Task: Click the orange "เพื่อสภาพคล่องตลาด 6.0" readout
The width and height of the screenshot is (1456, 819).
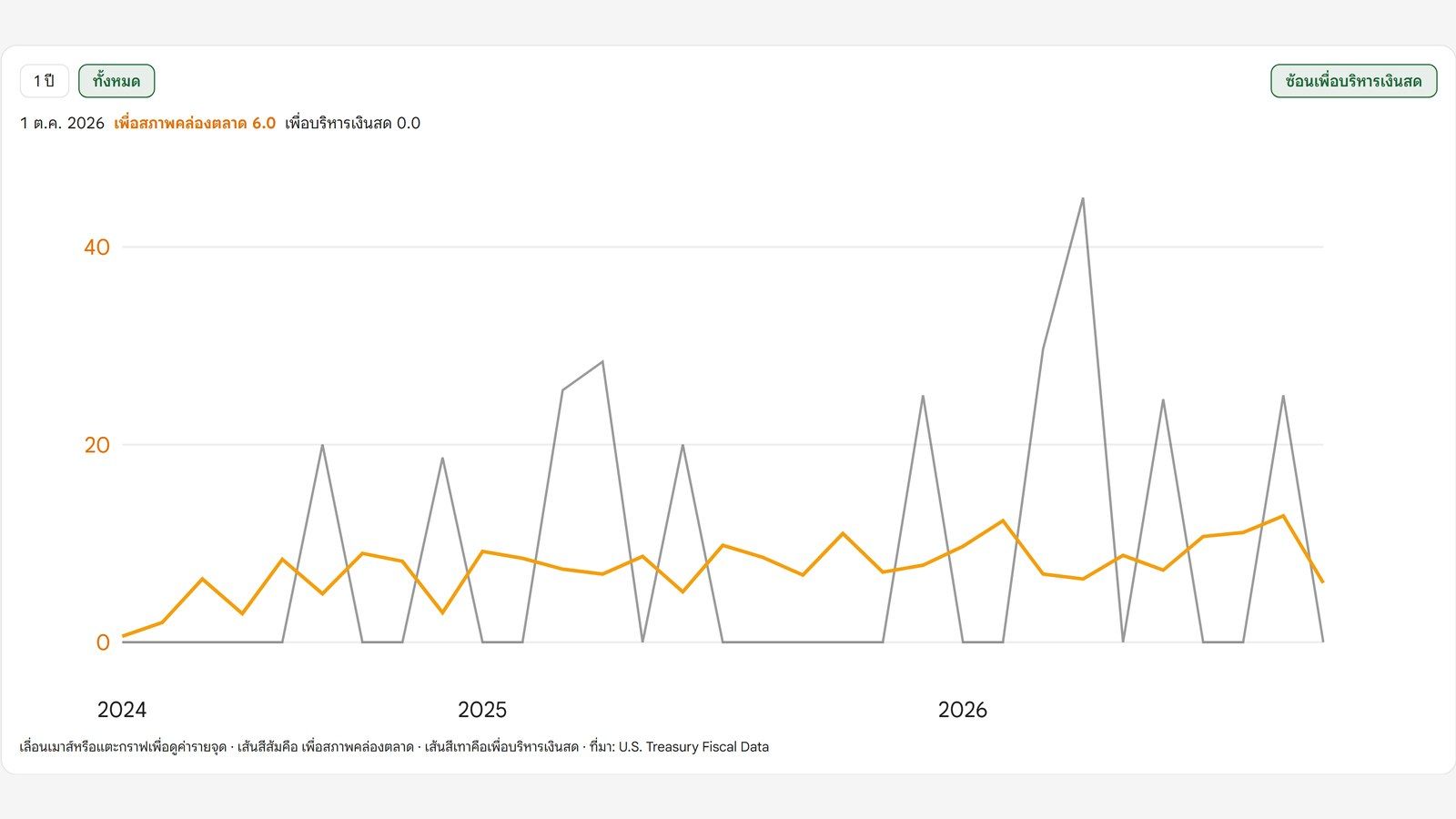Action: (195, 123)
